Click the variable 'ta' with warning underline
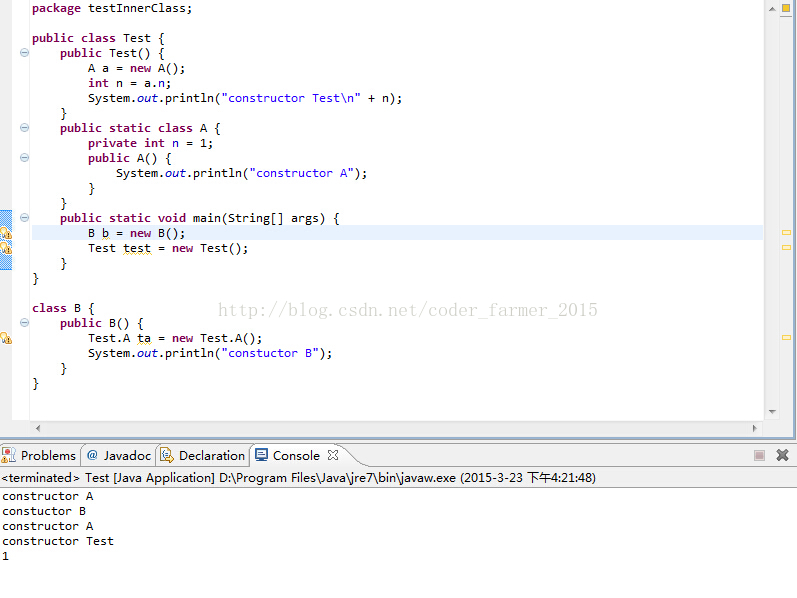The width and height of the screenshot is (797, 598). [x=144, y=339]
